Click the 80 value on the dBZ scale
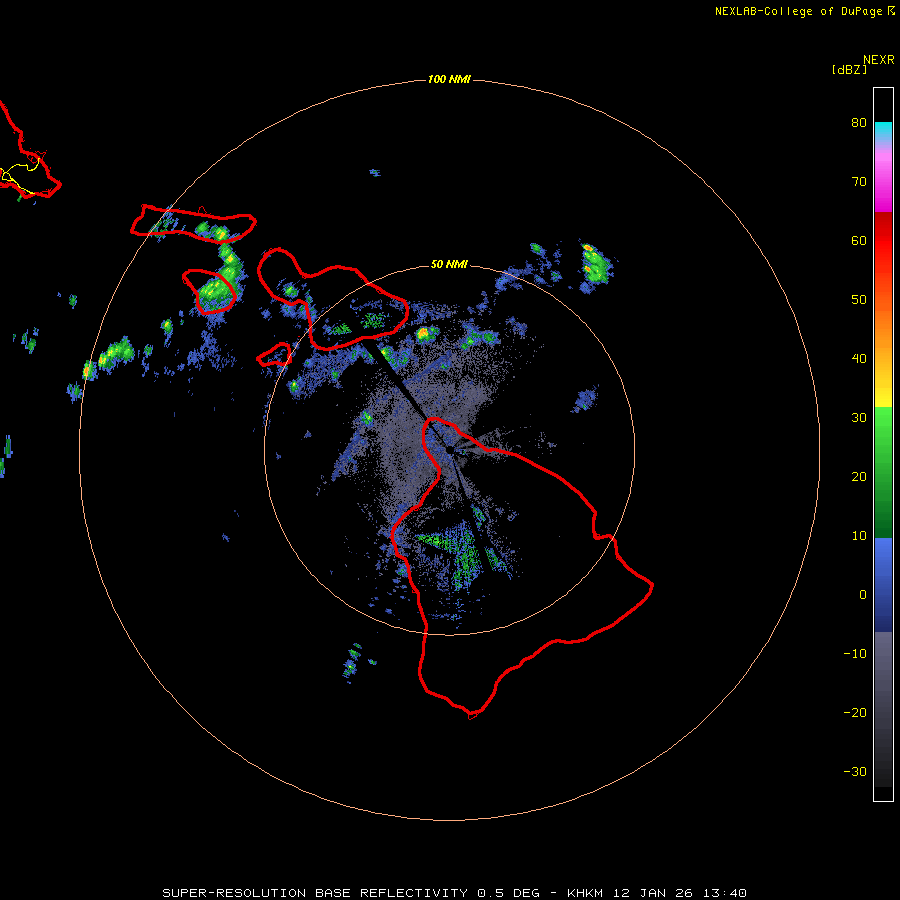Screen dimensions: 900x900 [859, 122]
